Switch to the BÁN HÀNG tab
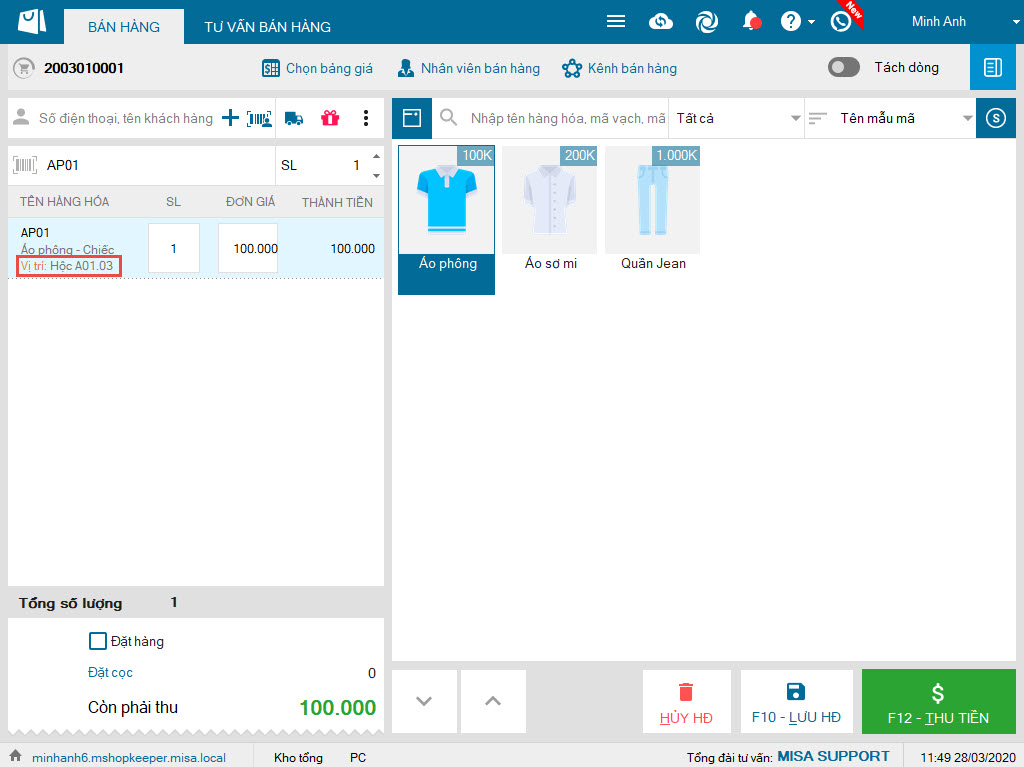 tap(124, 27)
